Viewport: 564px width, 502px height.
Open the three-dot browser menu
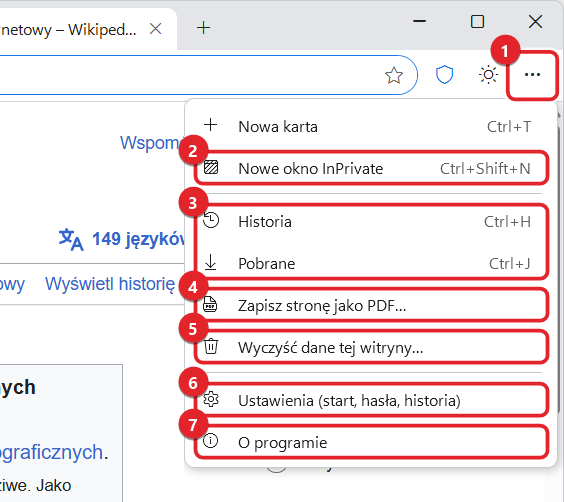tap(532, 75)
